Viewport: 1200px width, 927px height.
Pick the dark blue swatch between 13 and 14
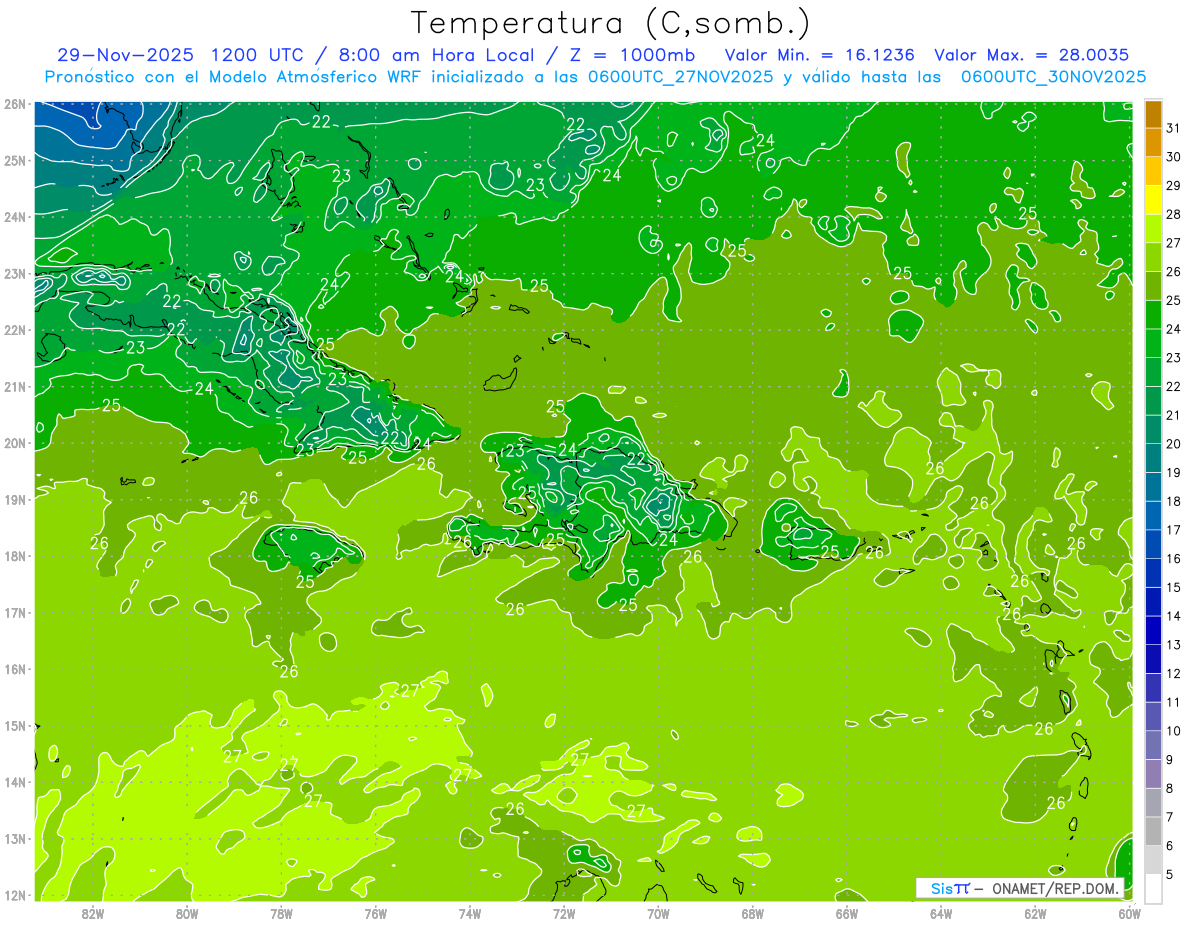(1153, 630)
